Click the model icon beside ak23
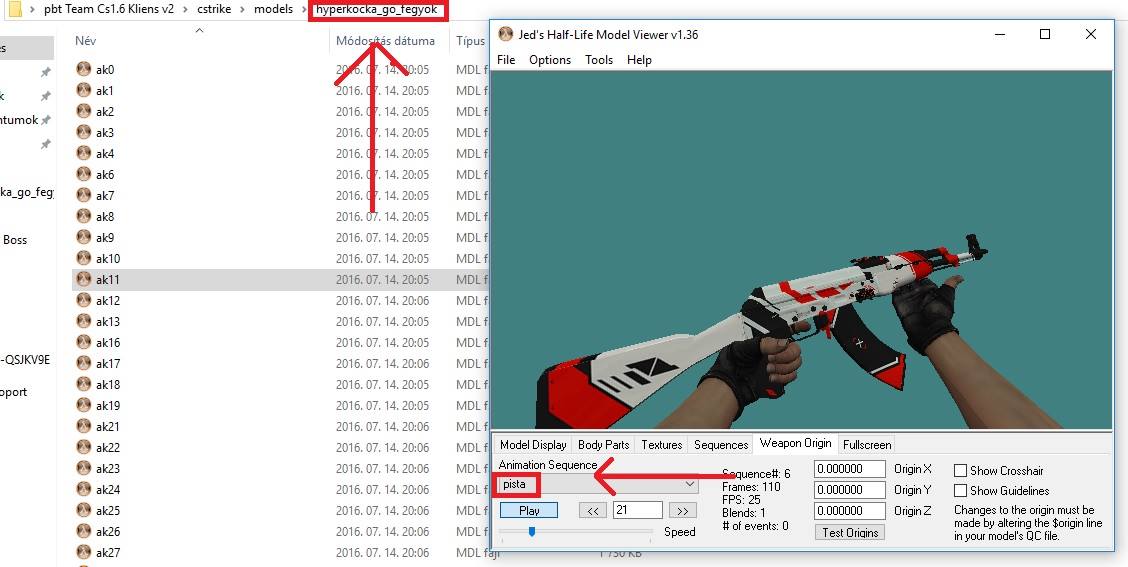 coord(83,468)
